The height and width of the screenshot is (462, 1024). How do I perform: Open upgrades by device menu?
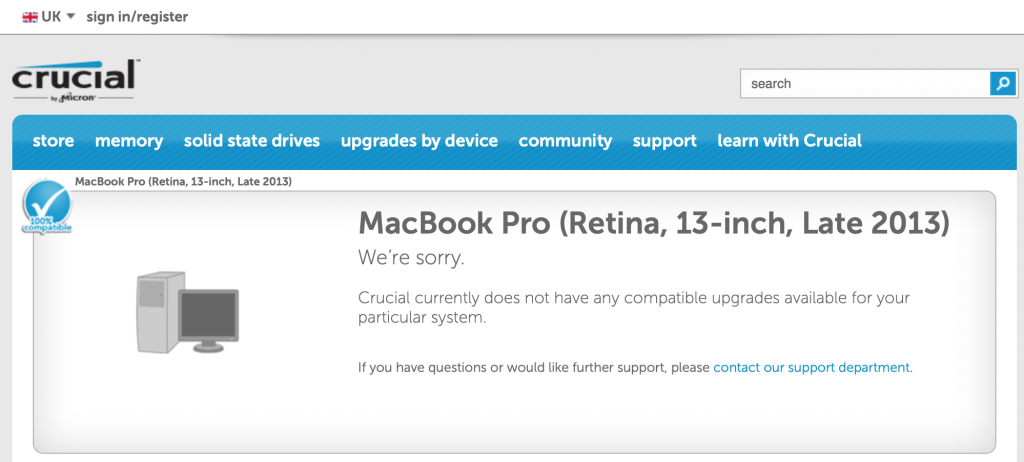pos(419,141)
